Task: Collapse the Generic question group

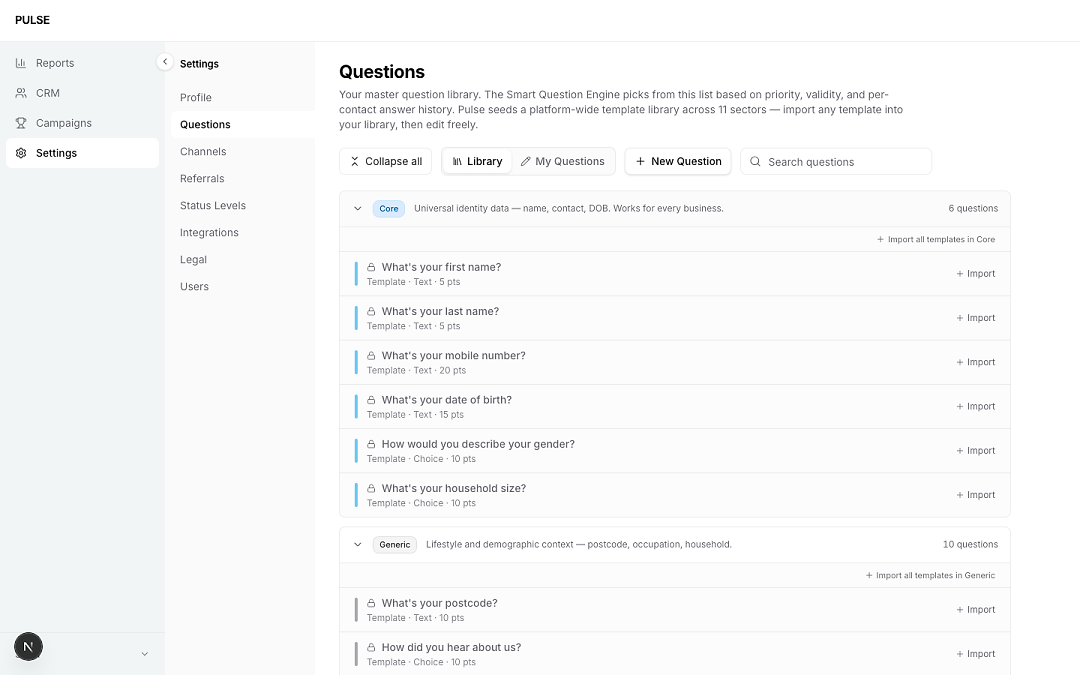Action: tap(357, 545)
